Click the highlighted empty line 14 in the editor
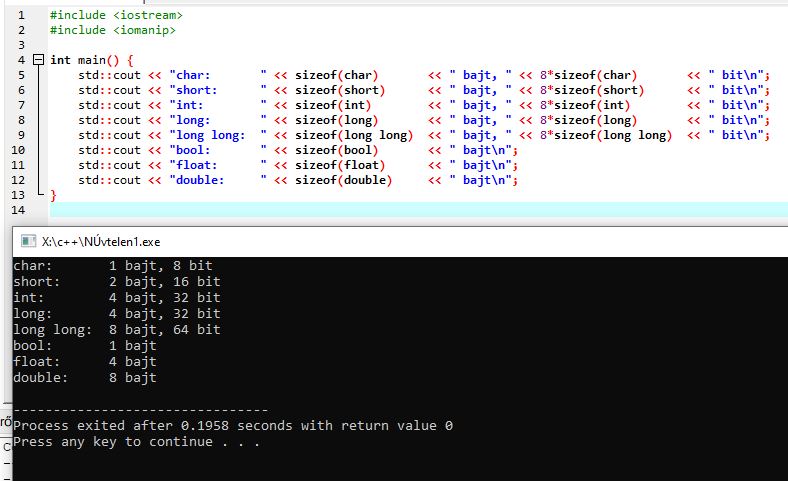788x481 pixels. coord(419,210)
